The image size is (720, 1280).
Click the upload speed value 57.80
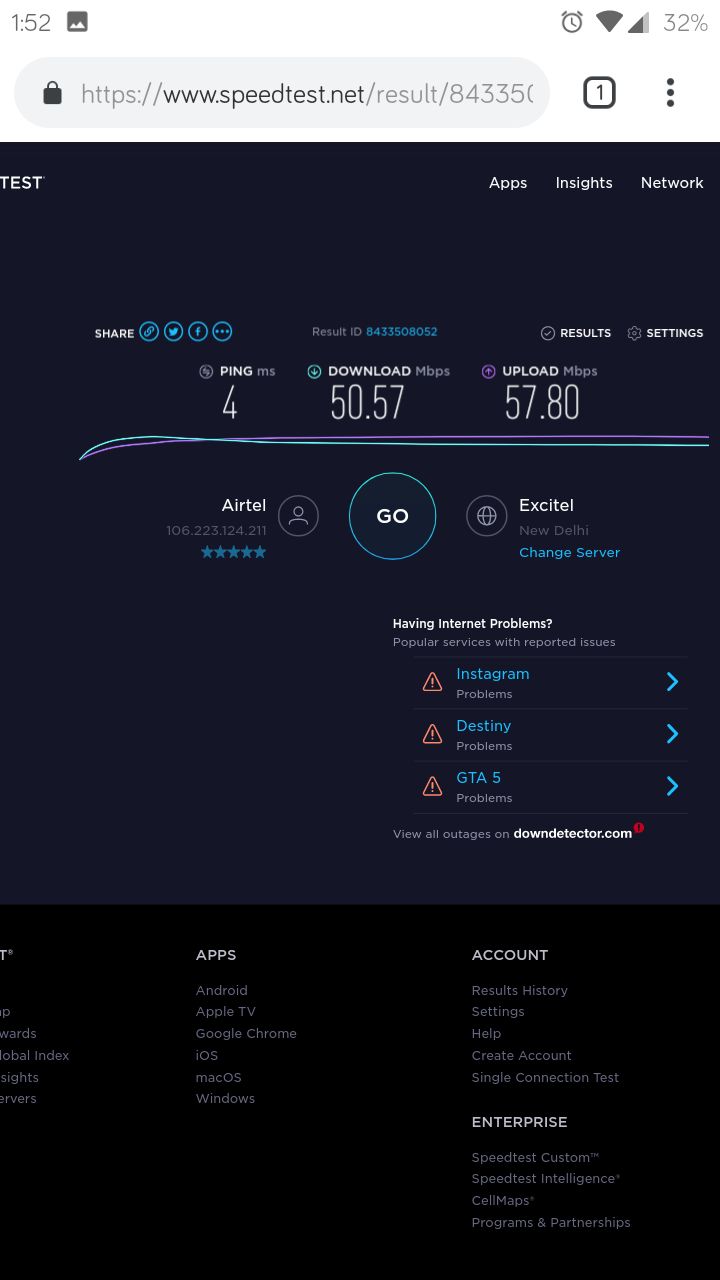pyautogui.click(x=542, y=403)
